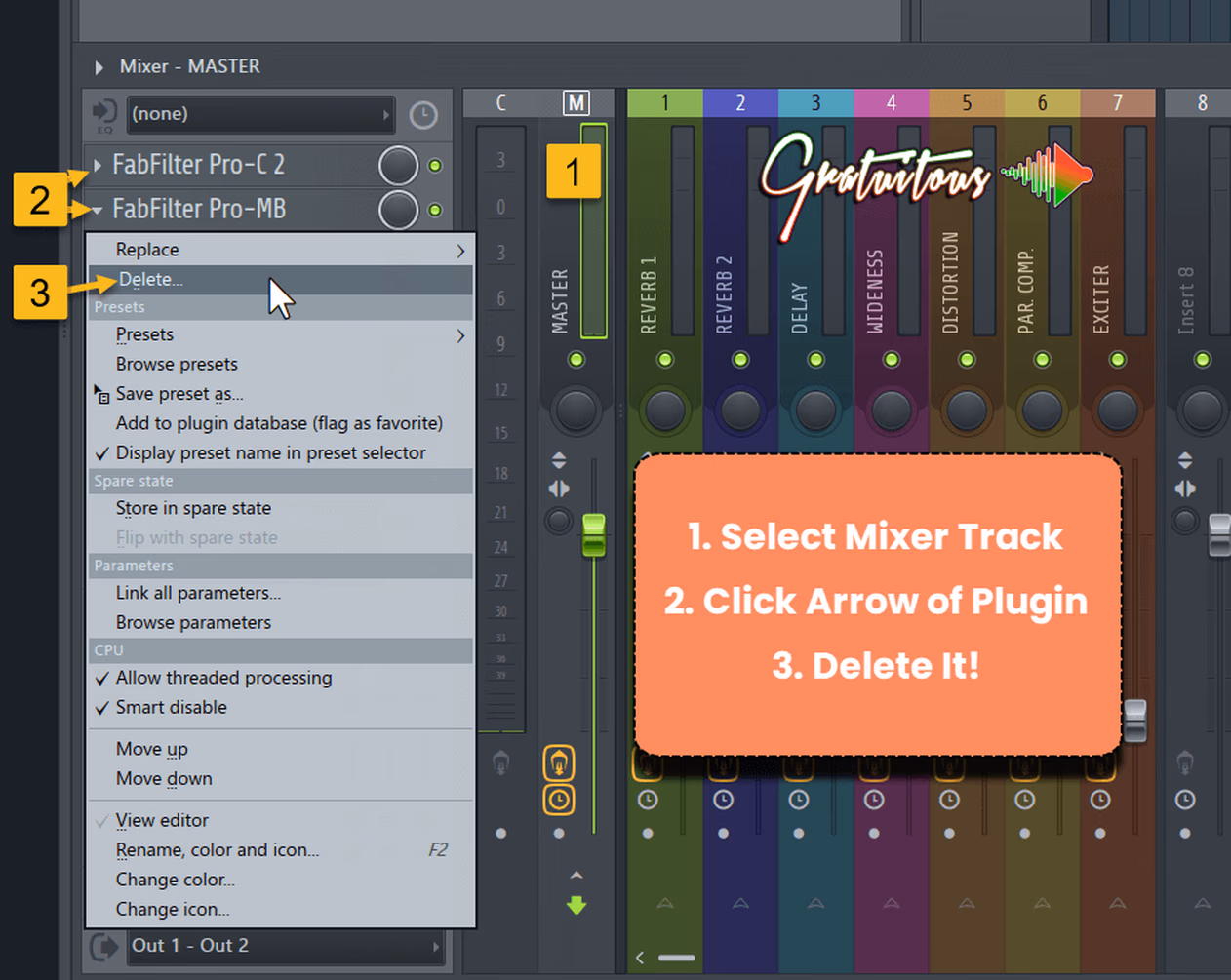The width and height of the screenshot is (1231, 980).
Task: Click plugin output routing icon beside Out 1
Action: pos(104,946)
